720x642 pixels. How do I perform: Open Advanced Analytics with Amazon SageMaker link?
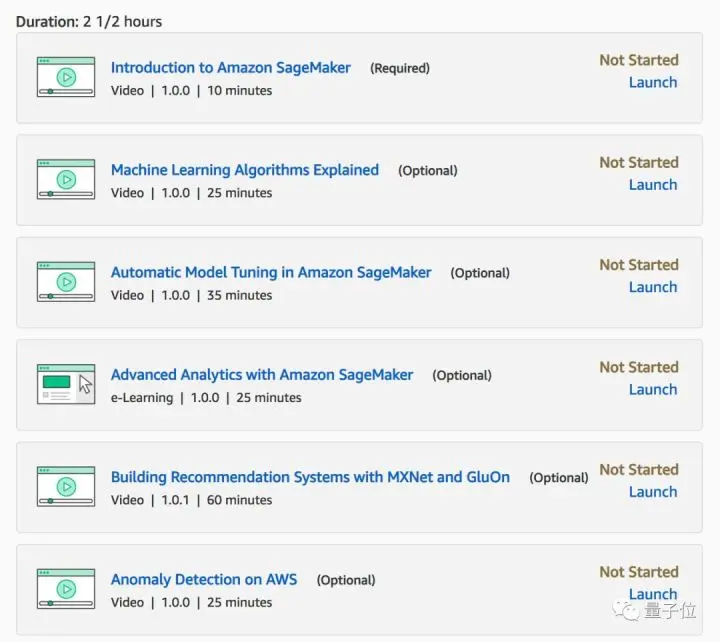(261, 375)
